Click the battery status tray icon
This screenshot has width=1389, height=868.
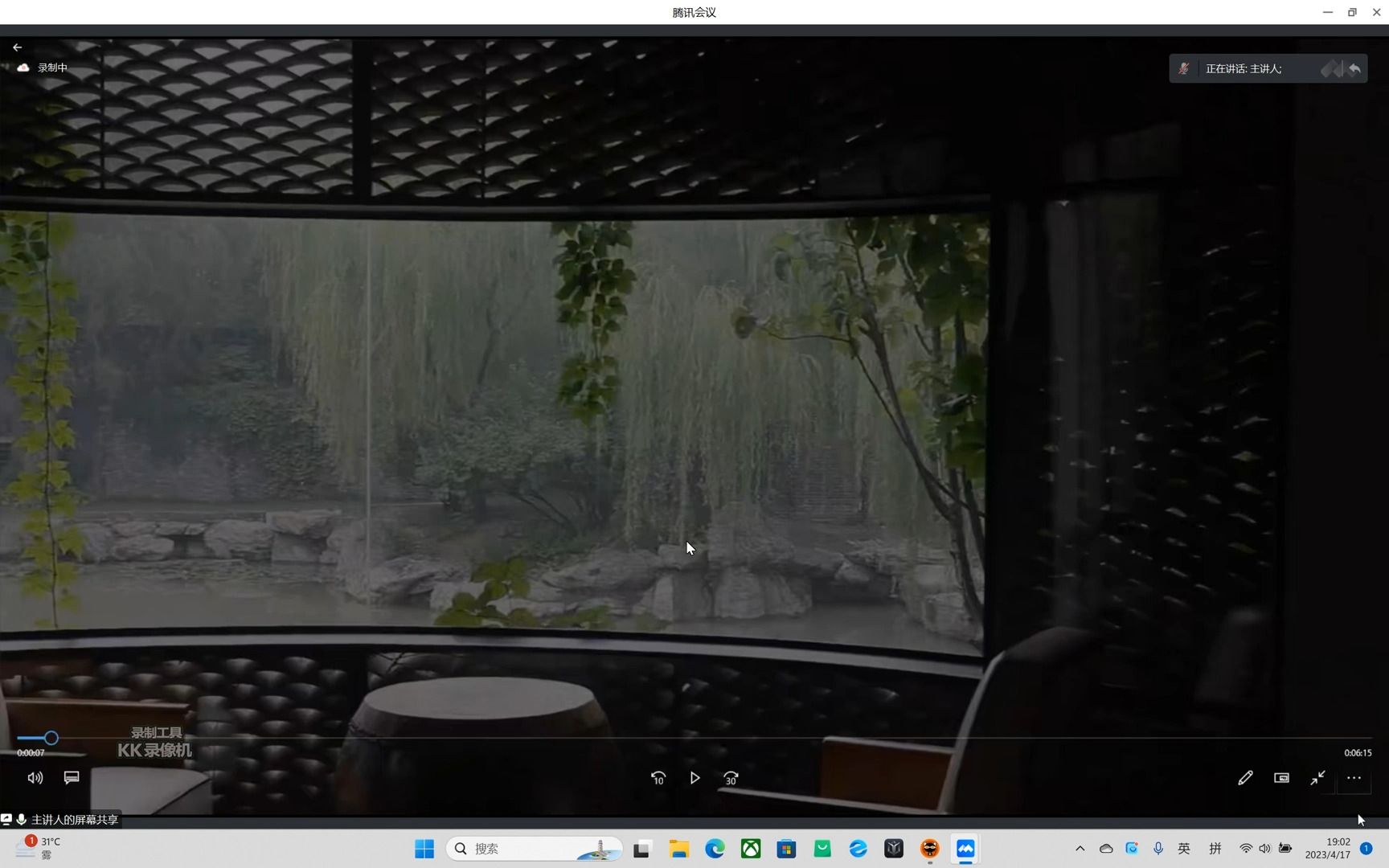(x=1285, y=849)
